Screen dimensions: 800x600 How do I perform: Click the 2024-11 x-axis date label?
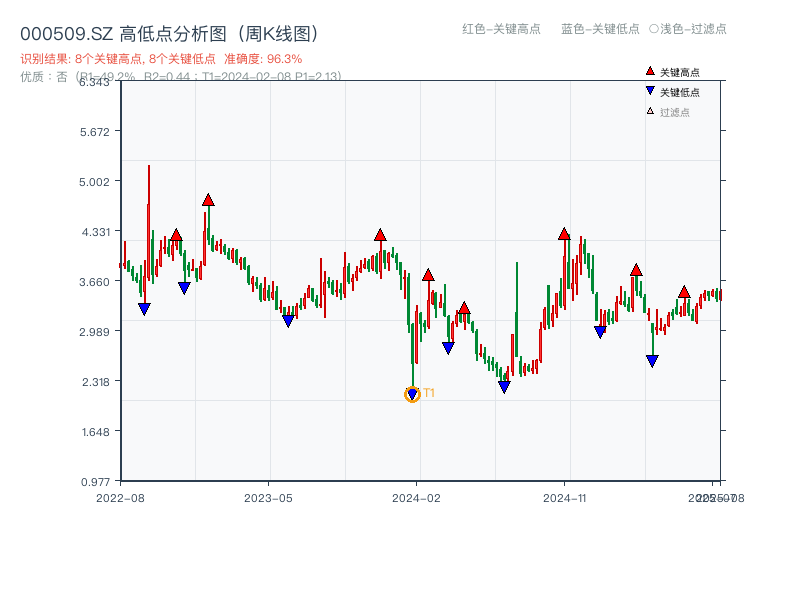pyautogui.click(x=565, y=498)
